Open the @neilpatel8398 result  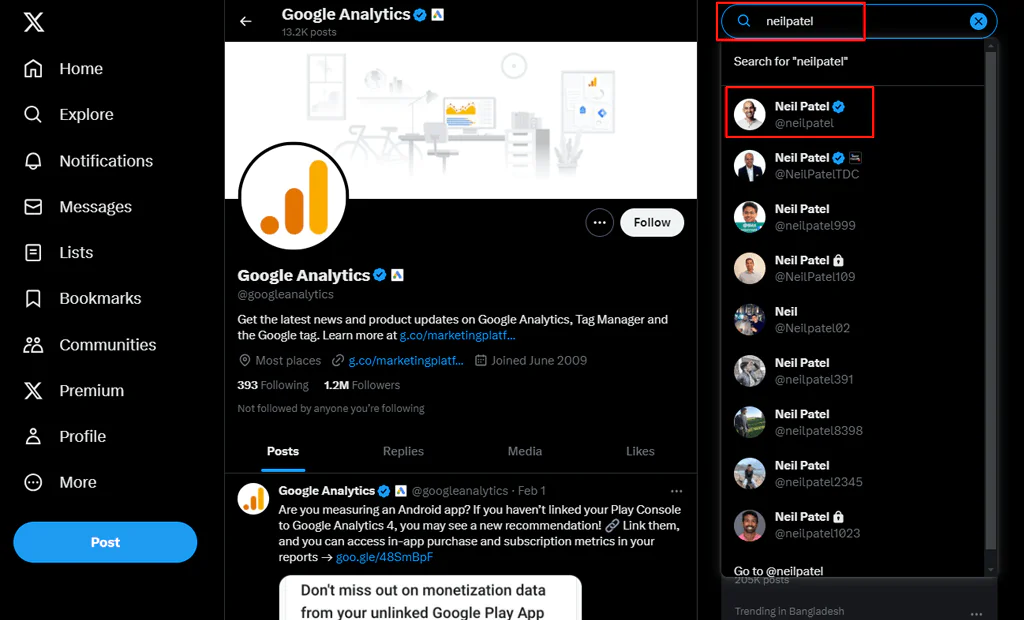pyautogui.click(x=853, y=422)
